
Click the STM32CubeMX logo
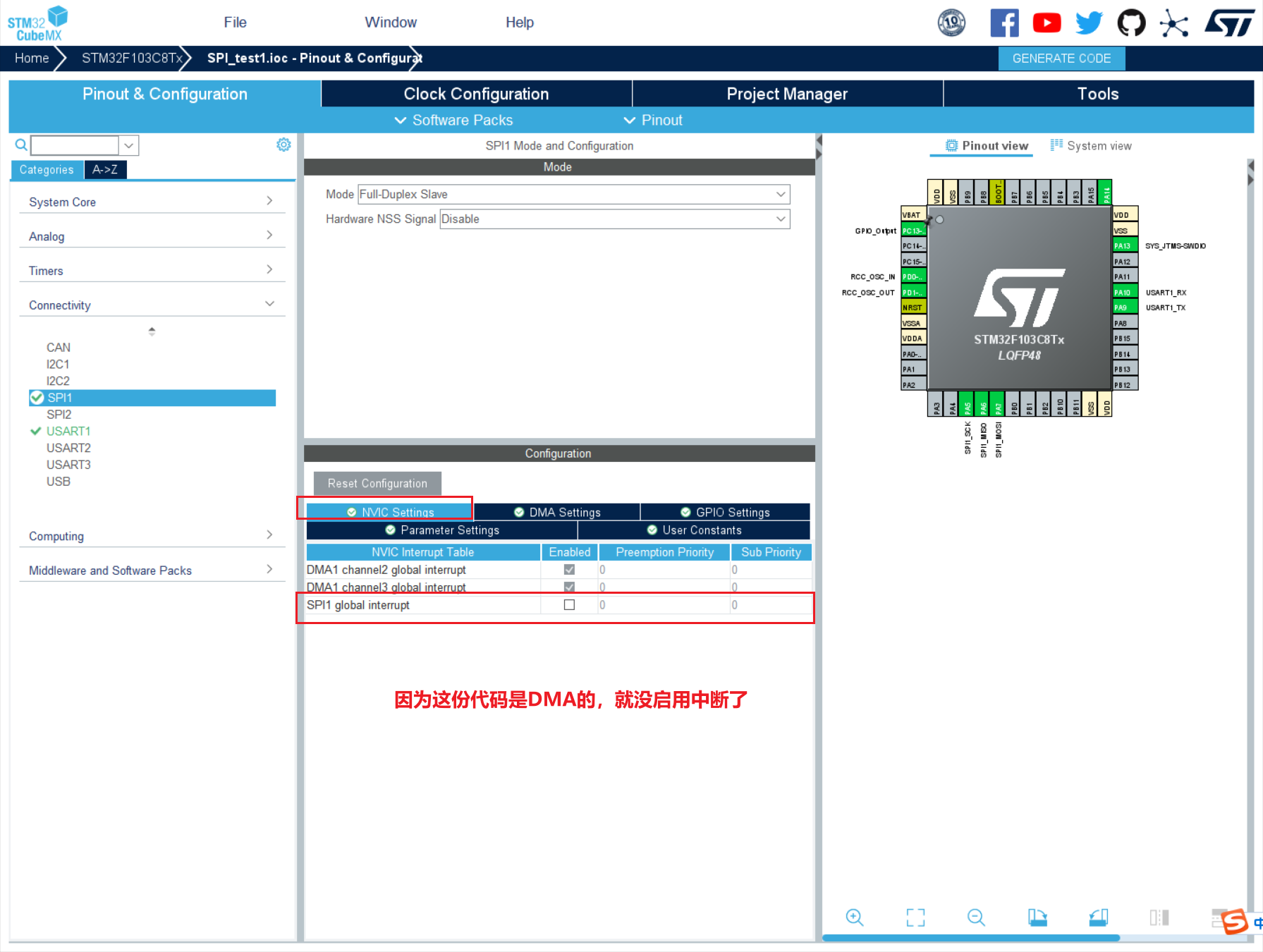coord(37,23)
